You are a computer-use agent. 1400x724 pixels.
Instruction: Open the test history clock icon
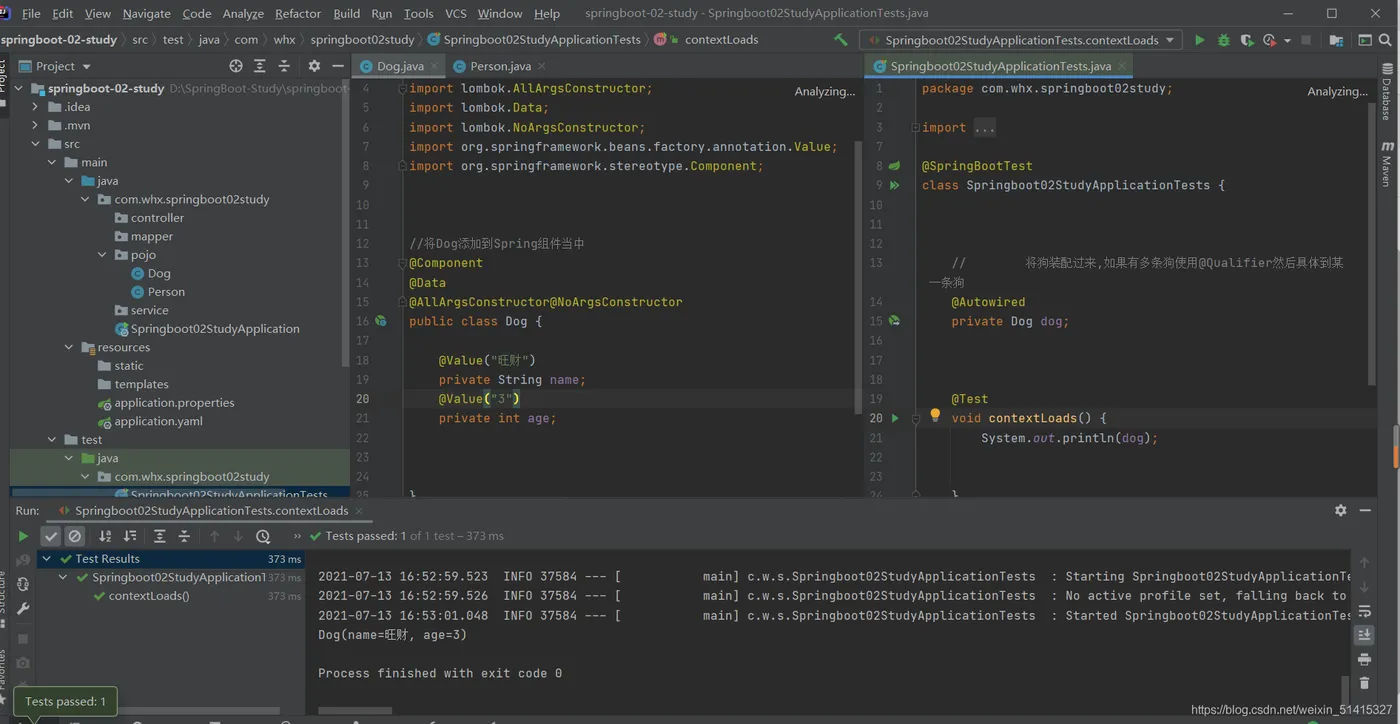(x=263, y=536)
